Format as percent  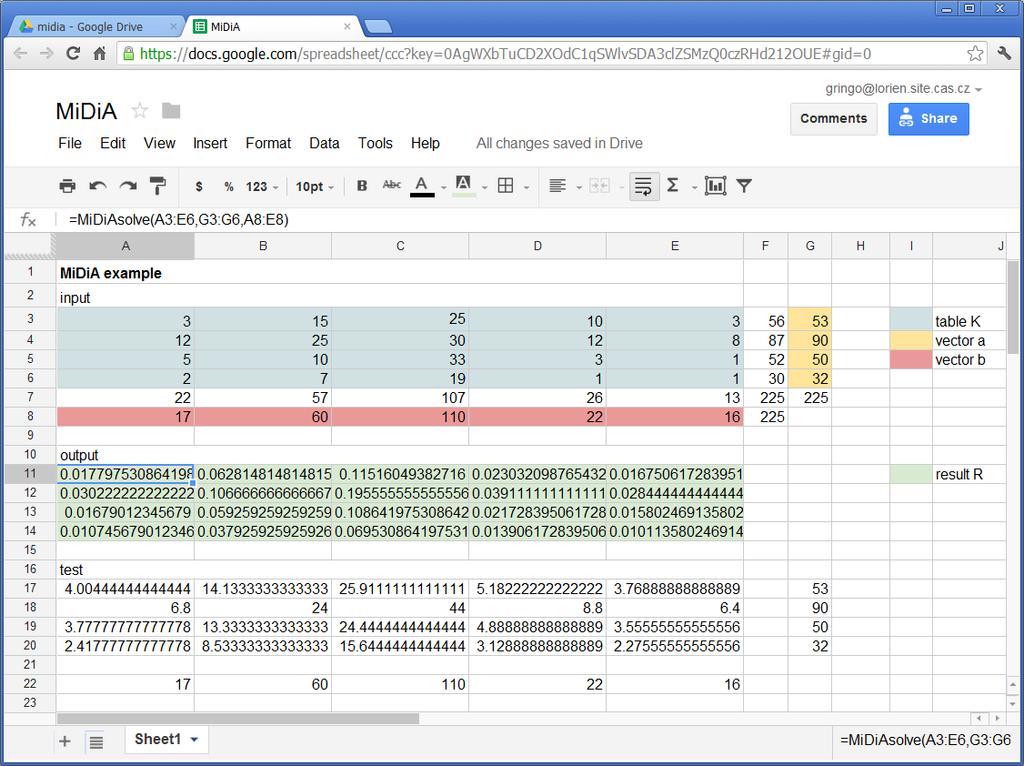click(229, 187)
